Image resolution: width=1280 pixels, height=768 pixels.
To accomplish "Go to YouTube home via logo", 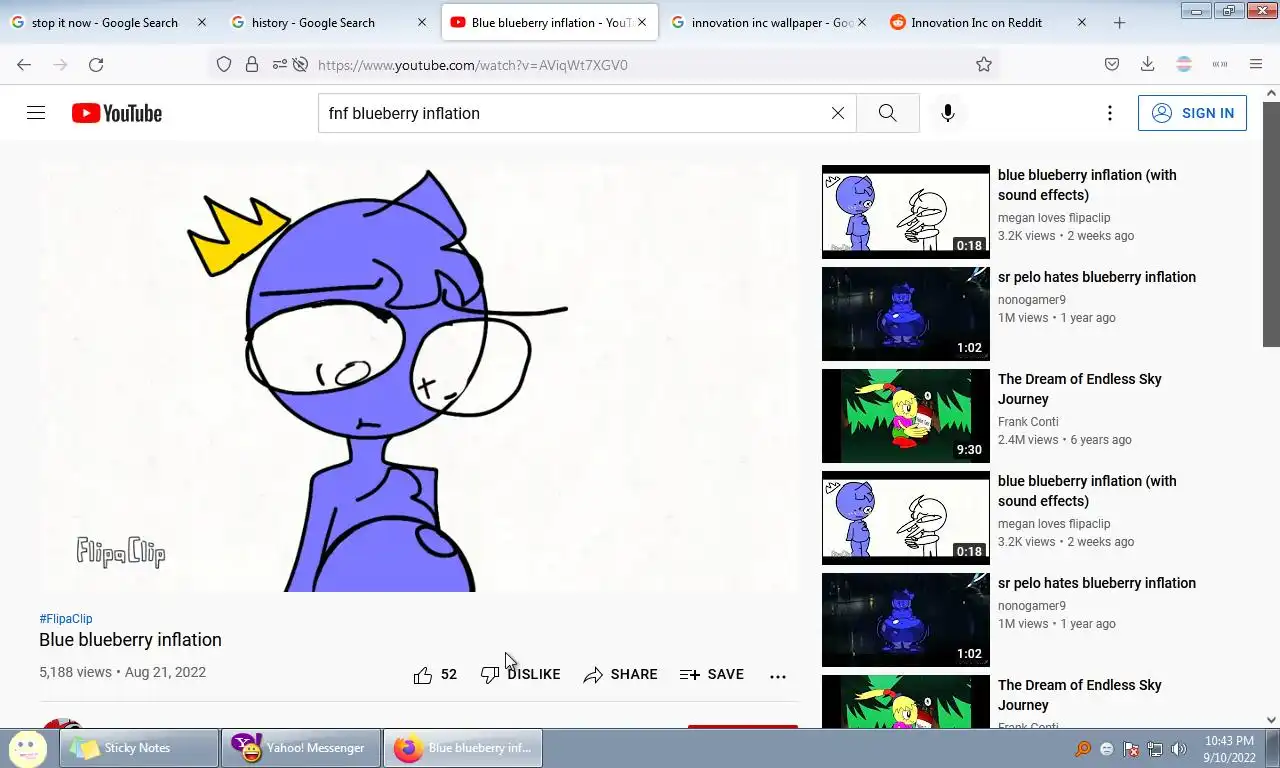I will click(117, 113).
